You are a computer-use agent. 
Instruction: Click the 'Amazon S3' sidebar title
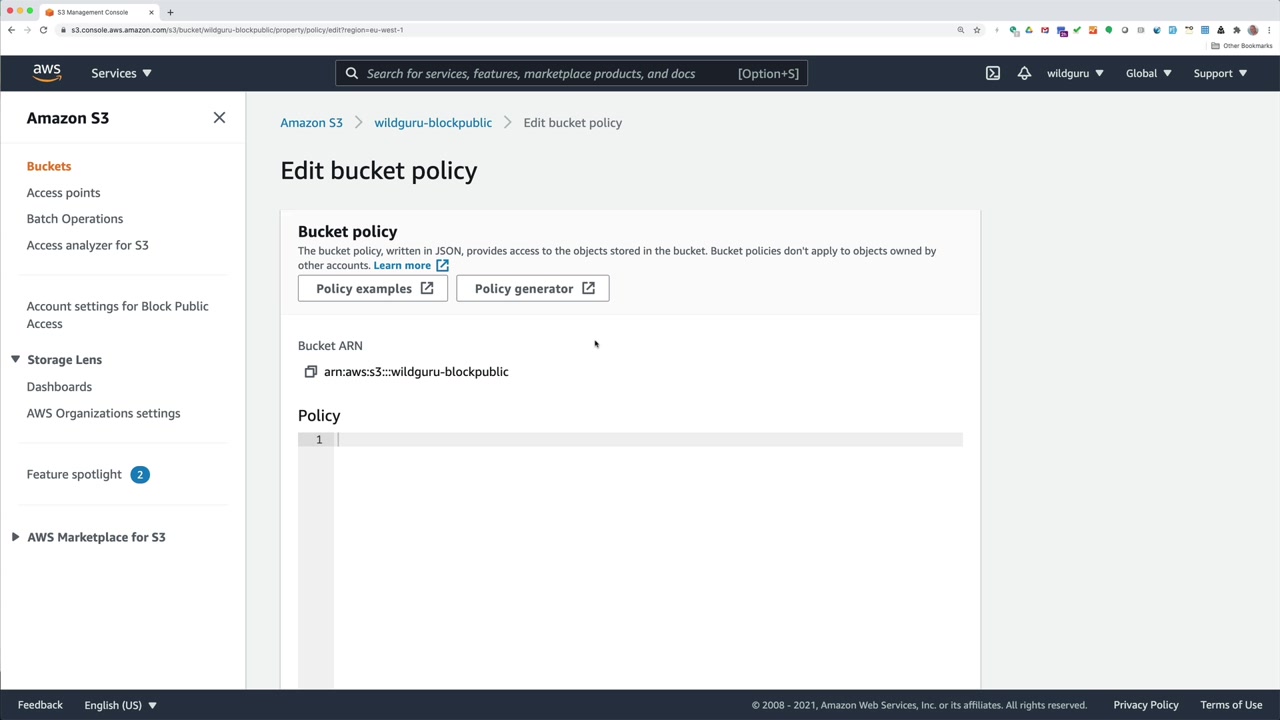point(68,118)
